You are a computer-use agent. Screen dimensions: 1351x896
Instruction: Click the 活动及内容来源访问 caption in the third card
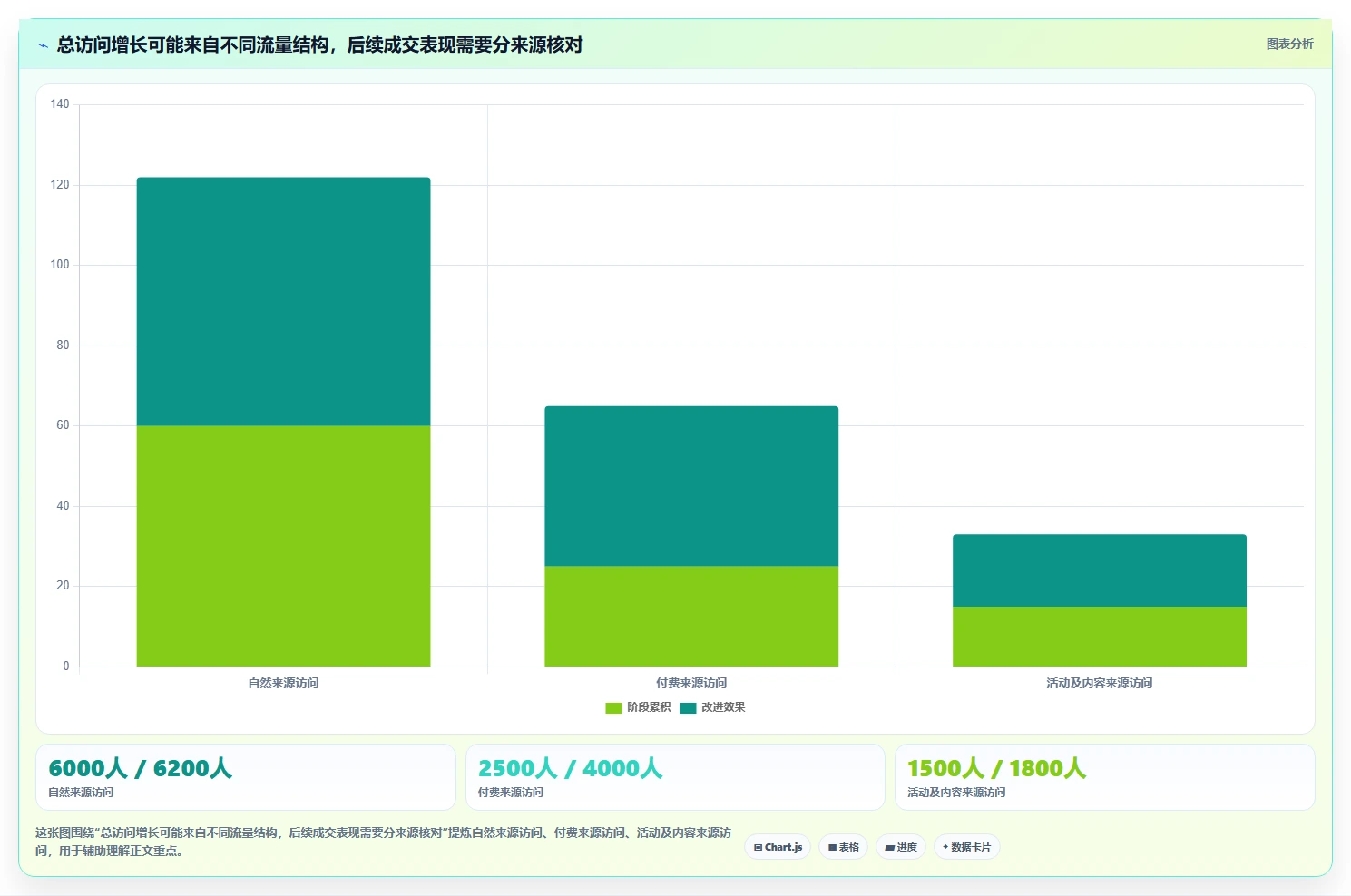click(x=956, y=793)
